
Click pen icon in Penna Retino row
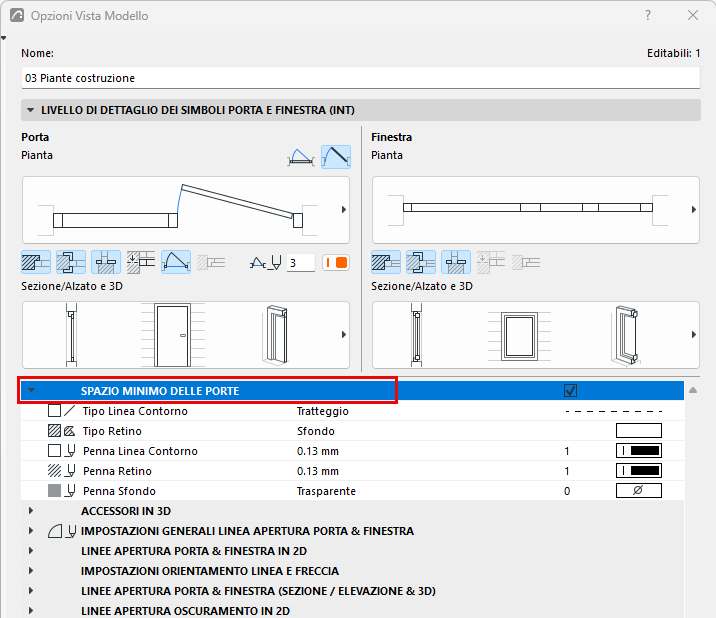70,471
